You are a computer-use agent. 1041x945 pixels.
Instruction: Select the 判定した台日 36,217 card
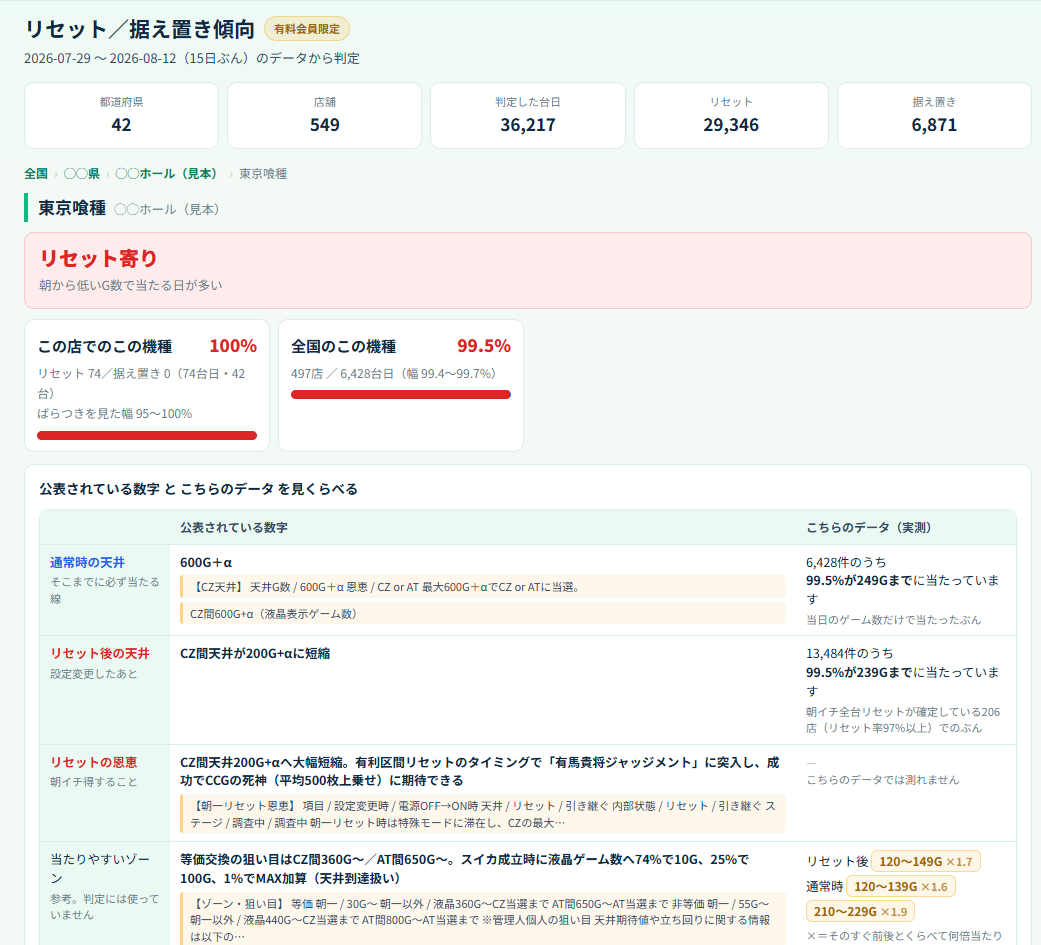coord(528,116)
